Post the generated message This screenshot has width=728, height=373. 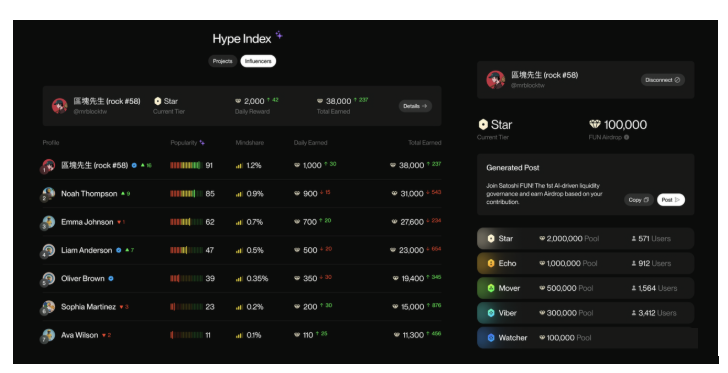(670, 200)
